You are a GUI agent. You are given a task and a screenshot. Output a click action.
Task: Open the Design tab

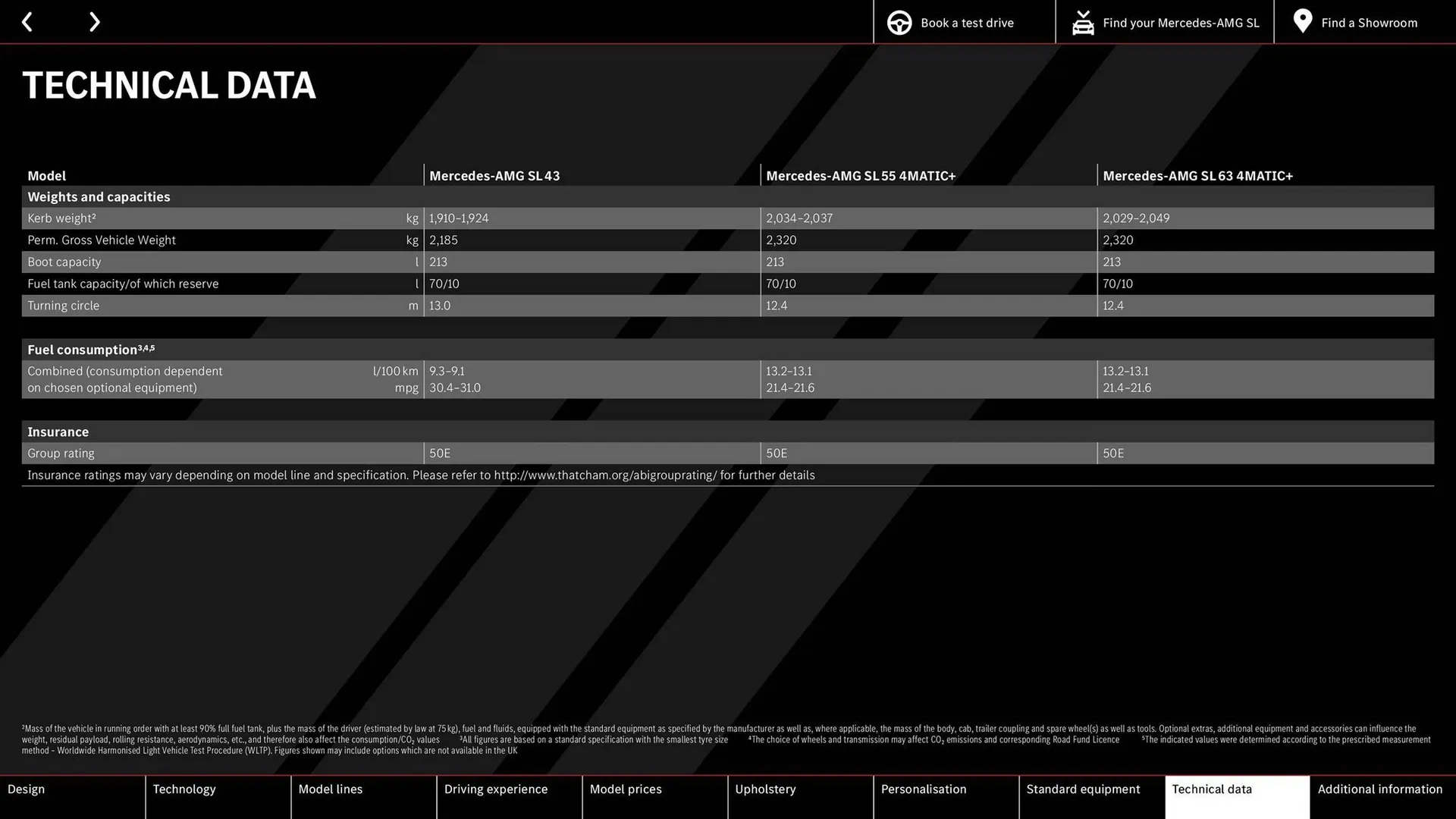[26, 789]
